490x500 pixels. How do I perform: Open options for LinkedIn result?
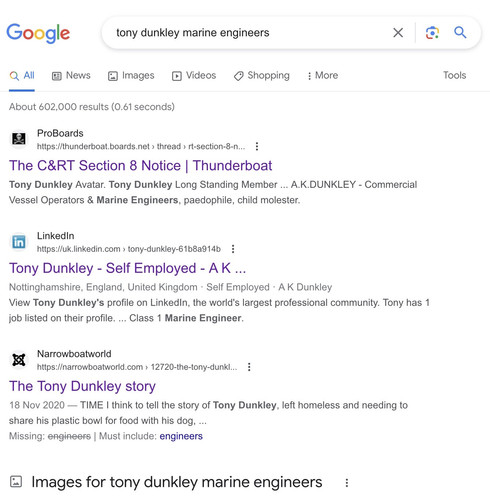[x=233, y=249]
